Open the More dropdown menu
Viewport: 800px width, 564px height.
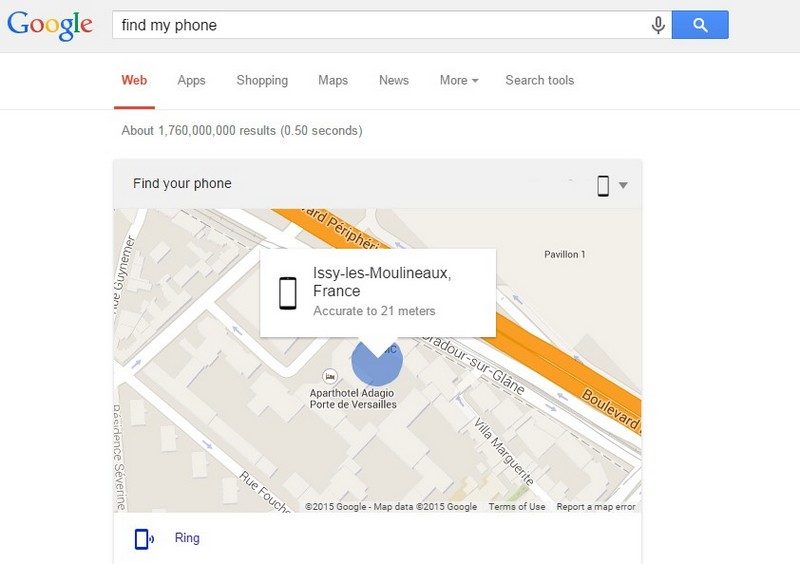pos(459,80)
